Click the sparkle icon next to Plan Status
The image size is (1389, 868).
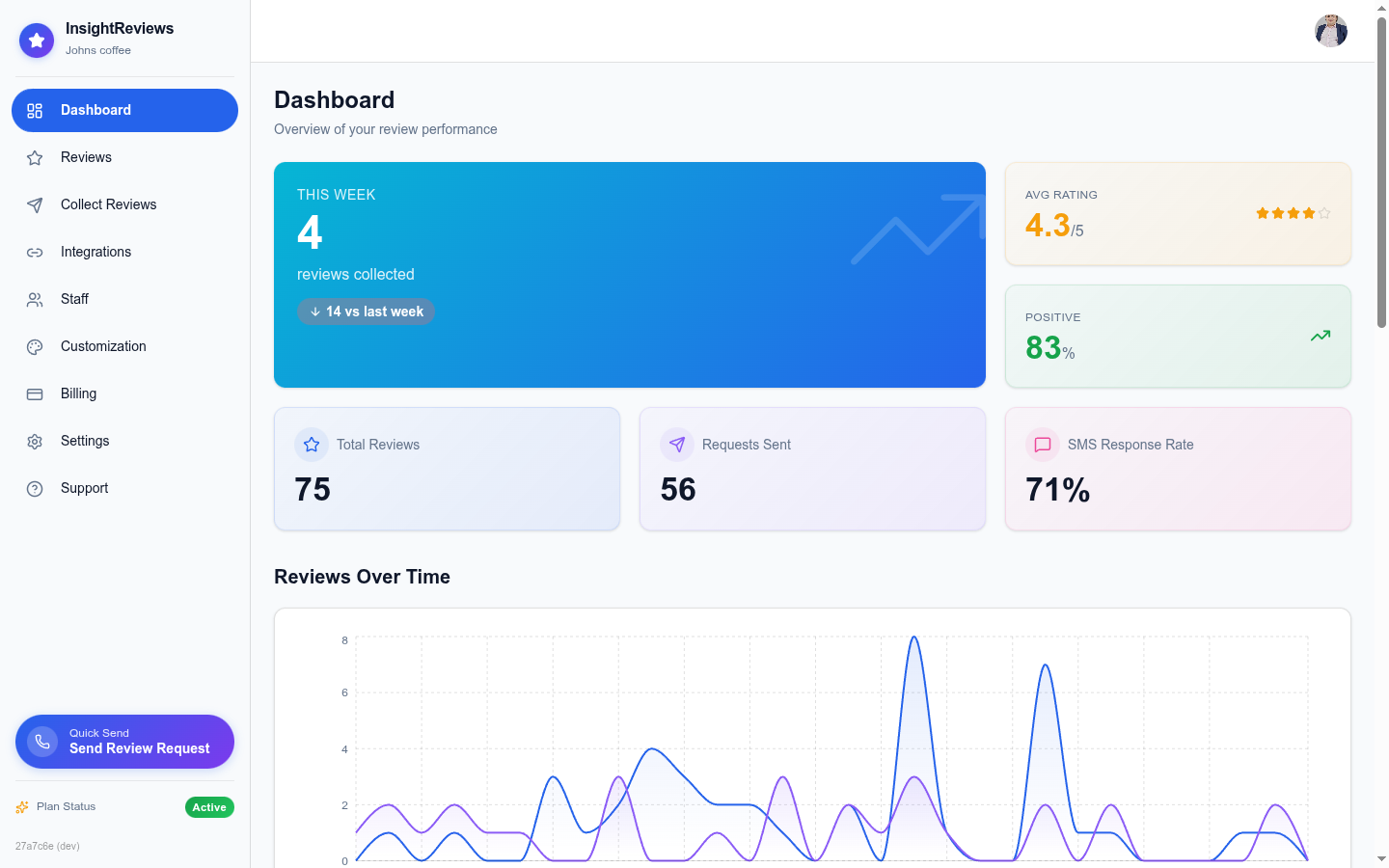point(21,807)
